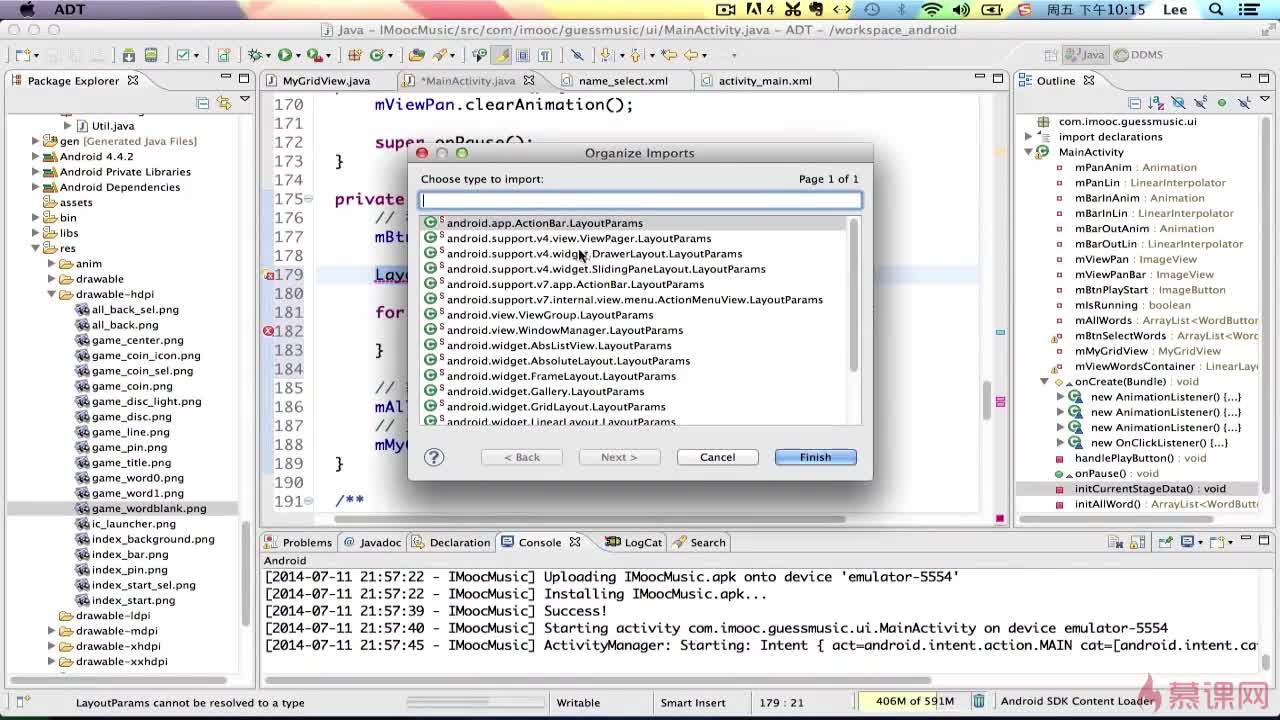Viewport: 1280px width, 720px height.
Task: Open the help icon in Organize Imports
Action: [x=434, y=457]
